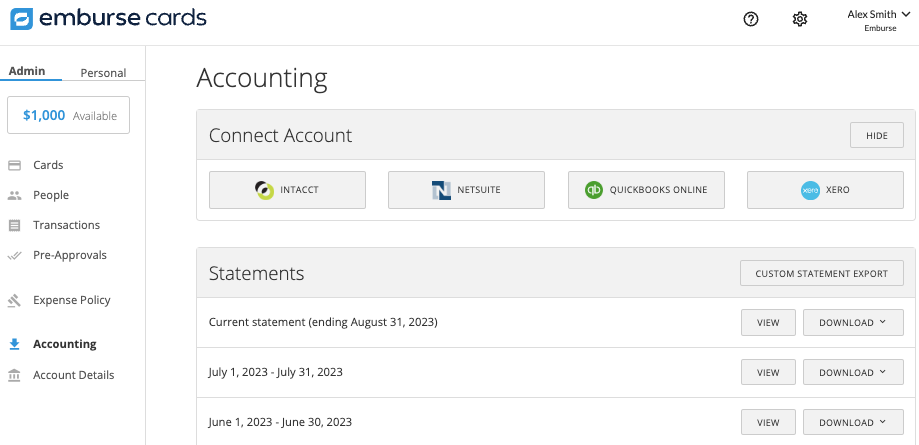
Task: View the July 1 - July 31 statement
Action: 768,372
